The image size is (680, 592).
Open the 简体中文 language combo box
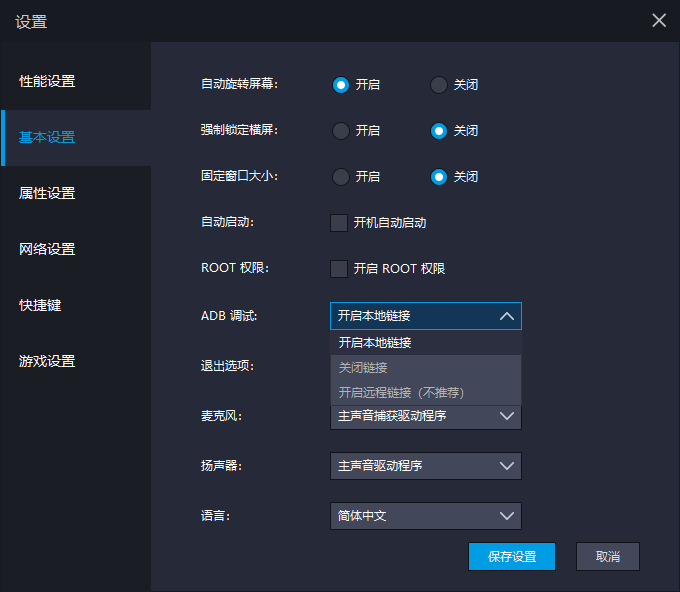pos(425,516)
